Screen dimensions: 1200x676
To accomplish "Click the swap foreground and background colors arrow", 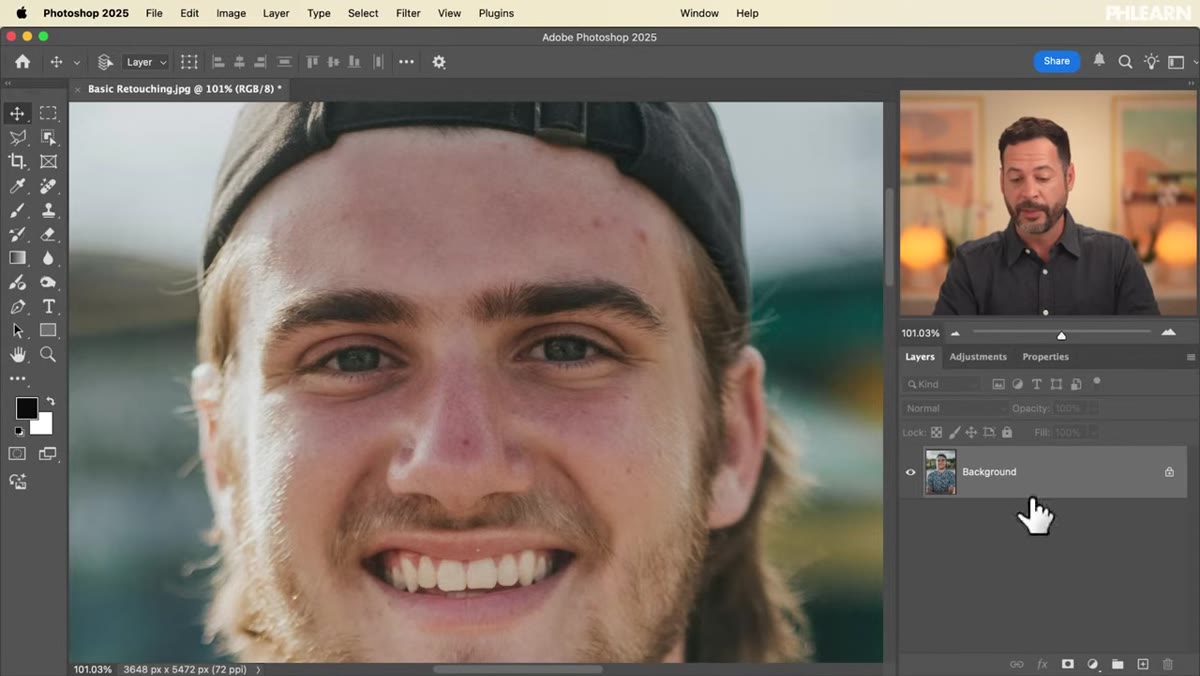I will [x=50, y=401].
